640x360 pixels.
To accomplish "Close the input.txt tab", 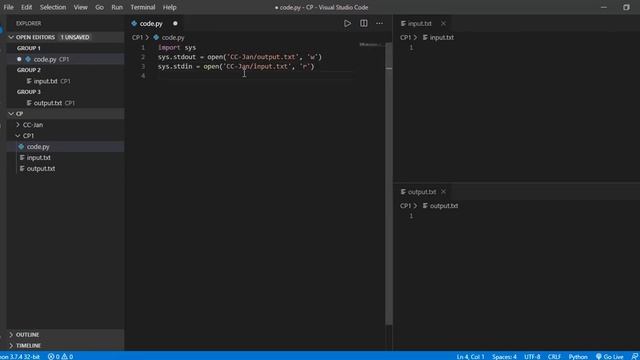I will click(x=443, y=24).
